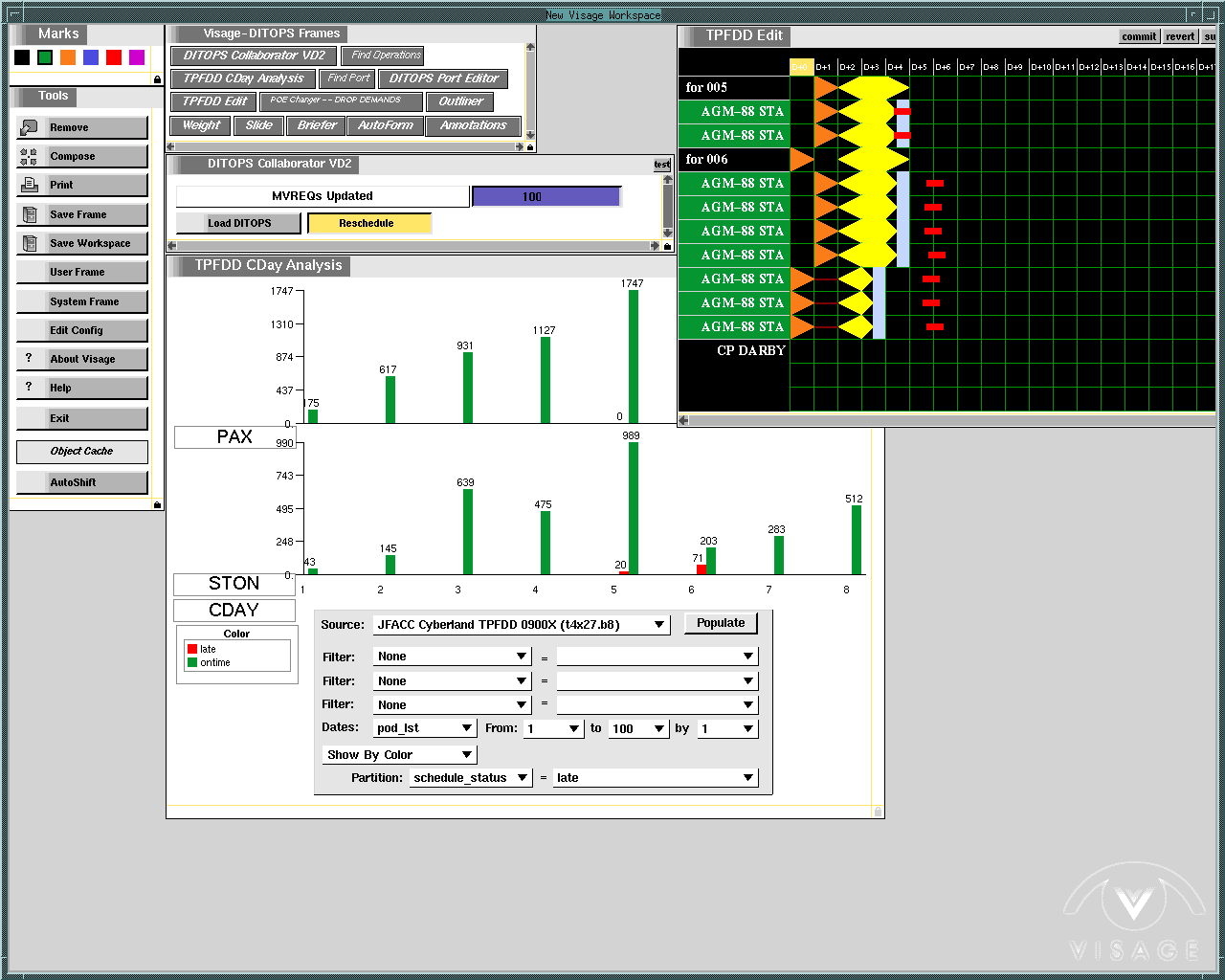Toggle the lock in the Marks panel
This screenshot has height=980, width=1225.
(x=158, y=79)
